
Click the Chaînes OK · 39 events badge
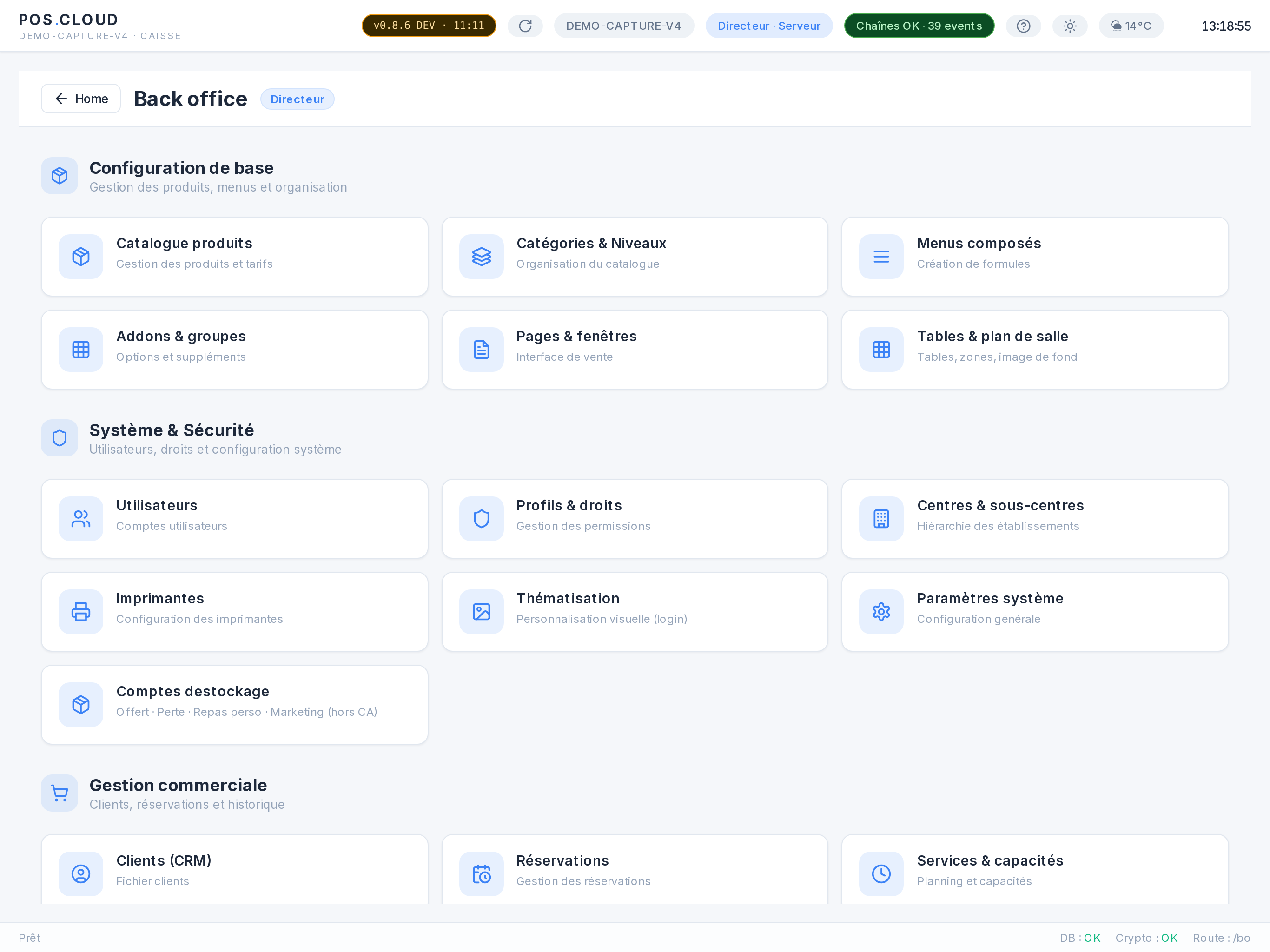tap(919, 26)
